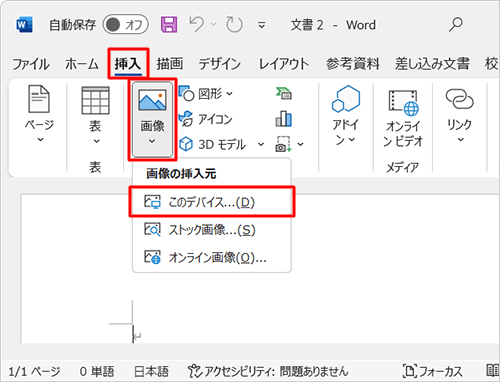Open the ファイル tab
This screenshot has height=382, width=500.
point(31,64)
